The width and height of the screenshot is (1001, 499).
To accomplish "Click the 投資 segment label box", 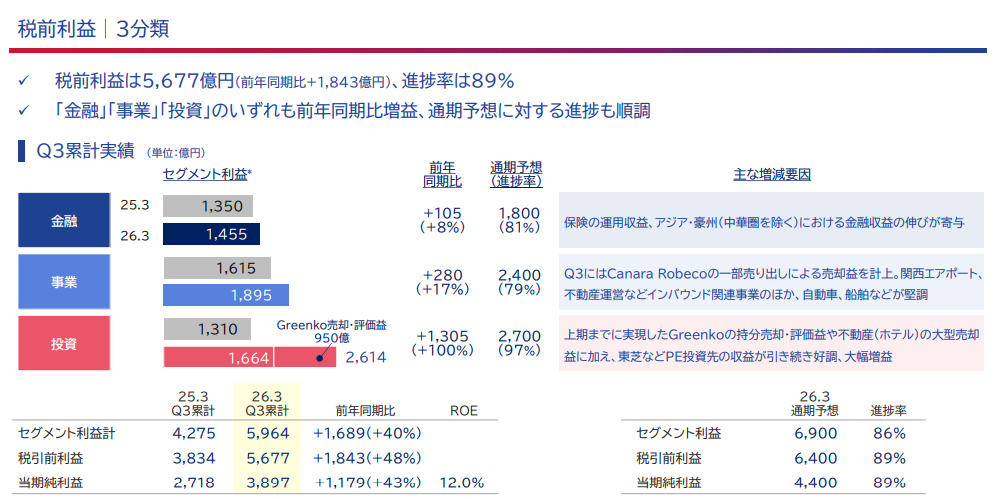I will click(64, 343).
